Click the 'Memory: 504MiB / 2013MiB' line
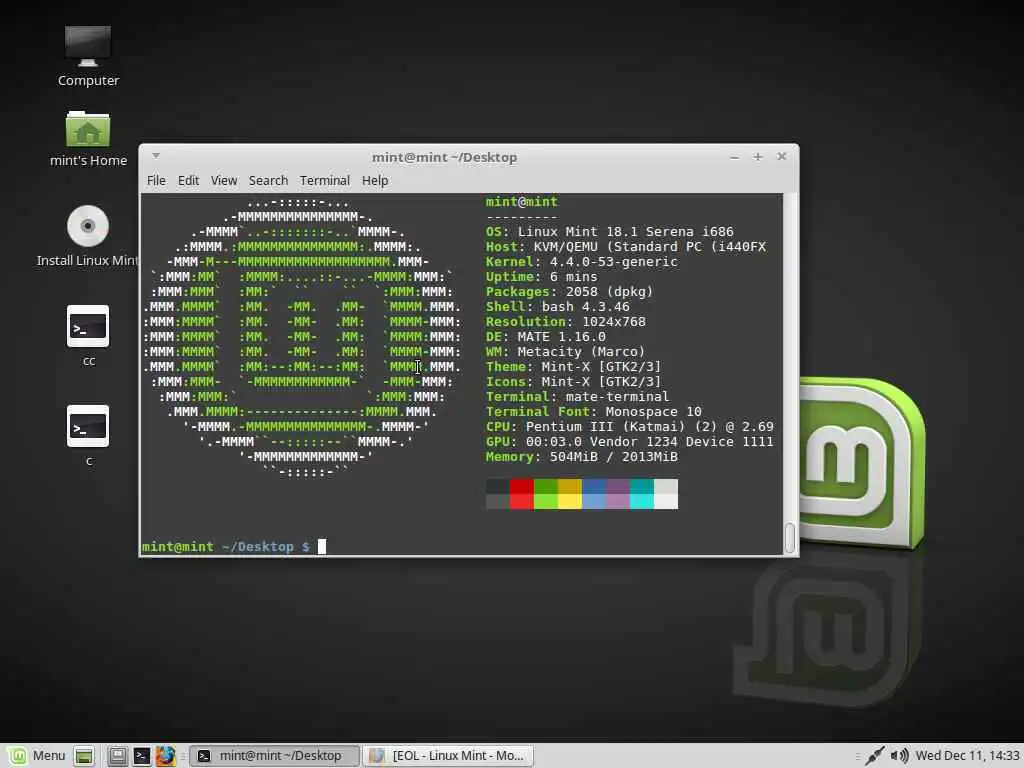 tap(581, 457)
